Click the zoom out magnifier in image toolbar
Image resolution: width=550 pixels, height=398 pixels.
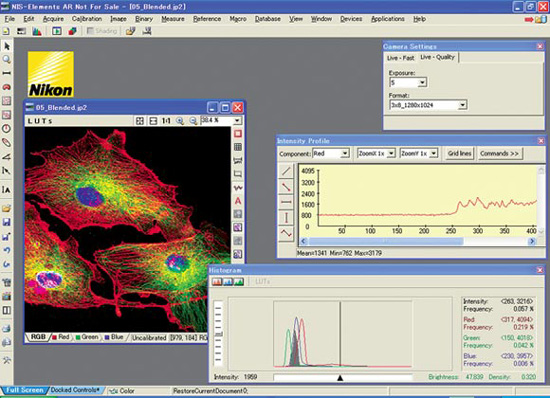(193, 121)
